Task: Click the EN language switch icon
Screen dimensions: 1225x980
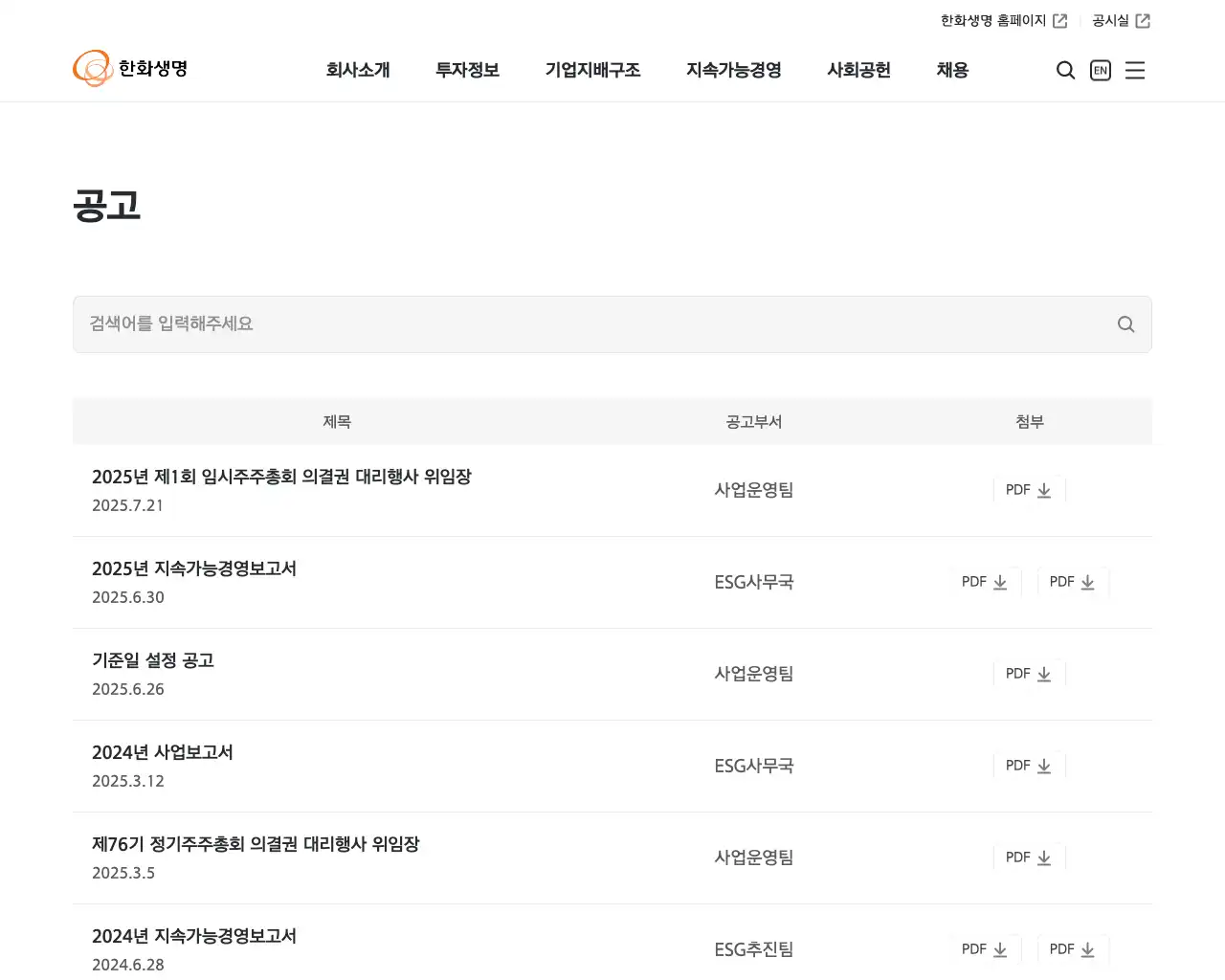Action: tap(1100, 70)
